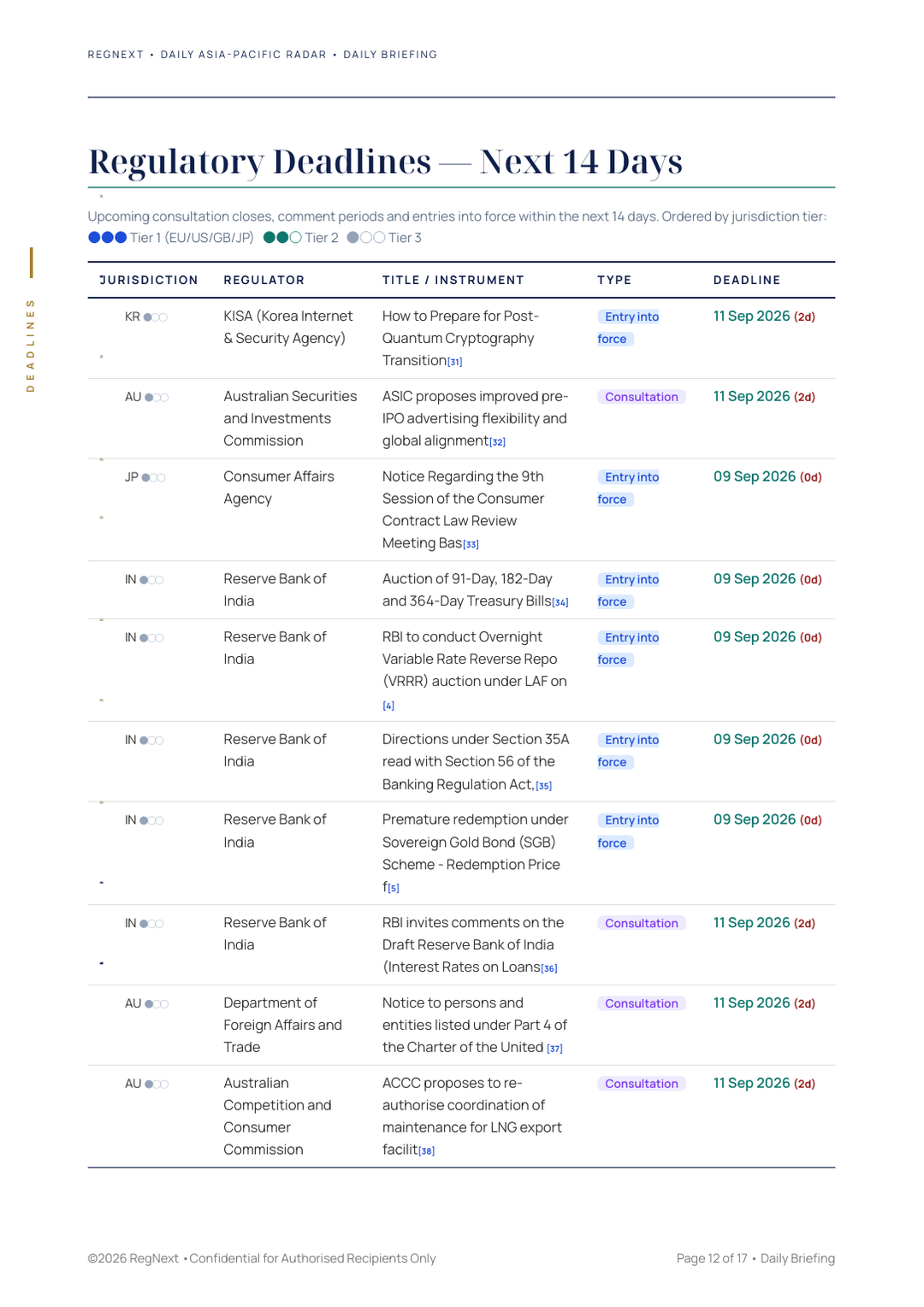
Task: Click the Sovereign Gold Bond redemption title
Action: tap(476, 853)
